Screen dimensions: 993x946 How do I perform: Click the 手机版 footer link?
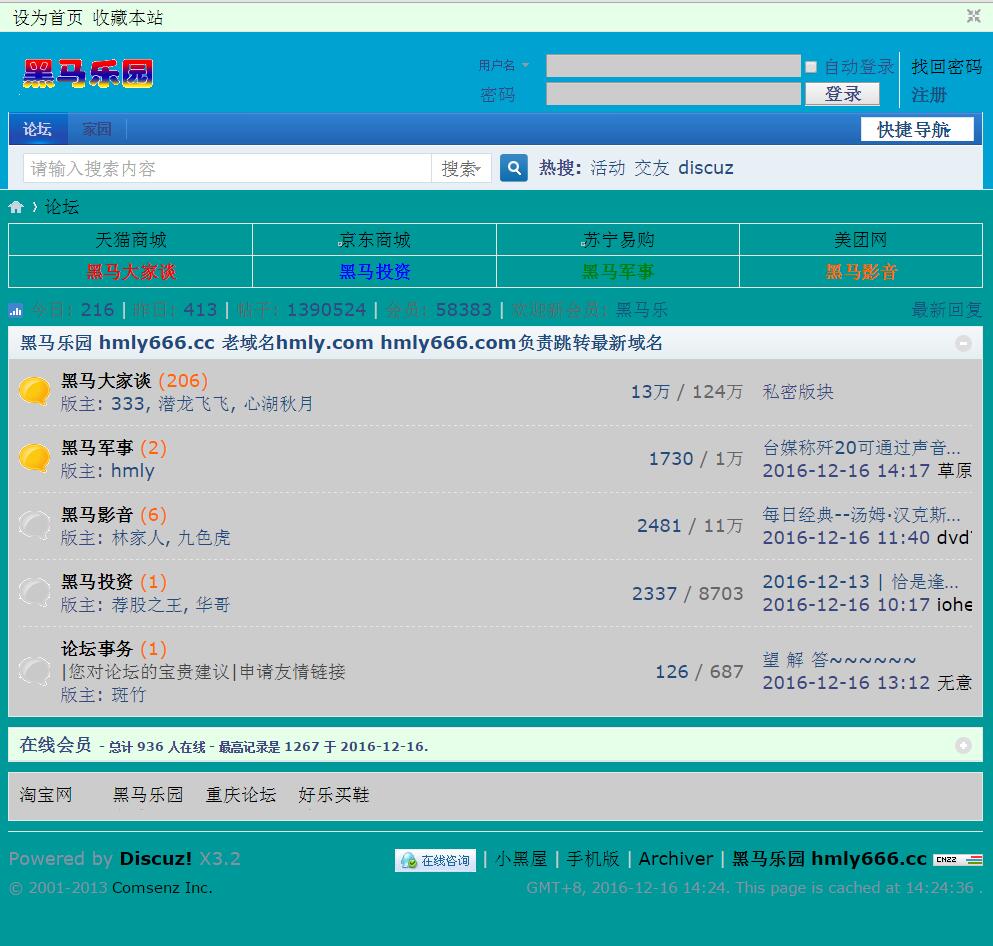[x=593, y=859]
